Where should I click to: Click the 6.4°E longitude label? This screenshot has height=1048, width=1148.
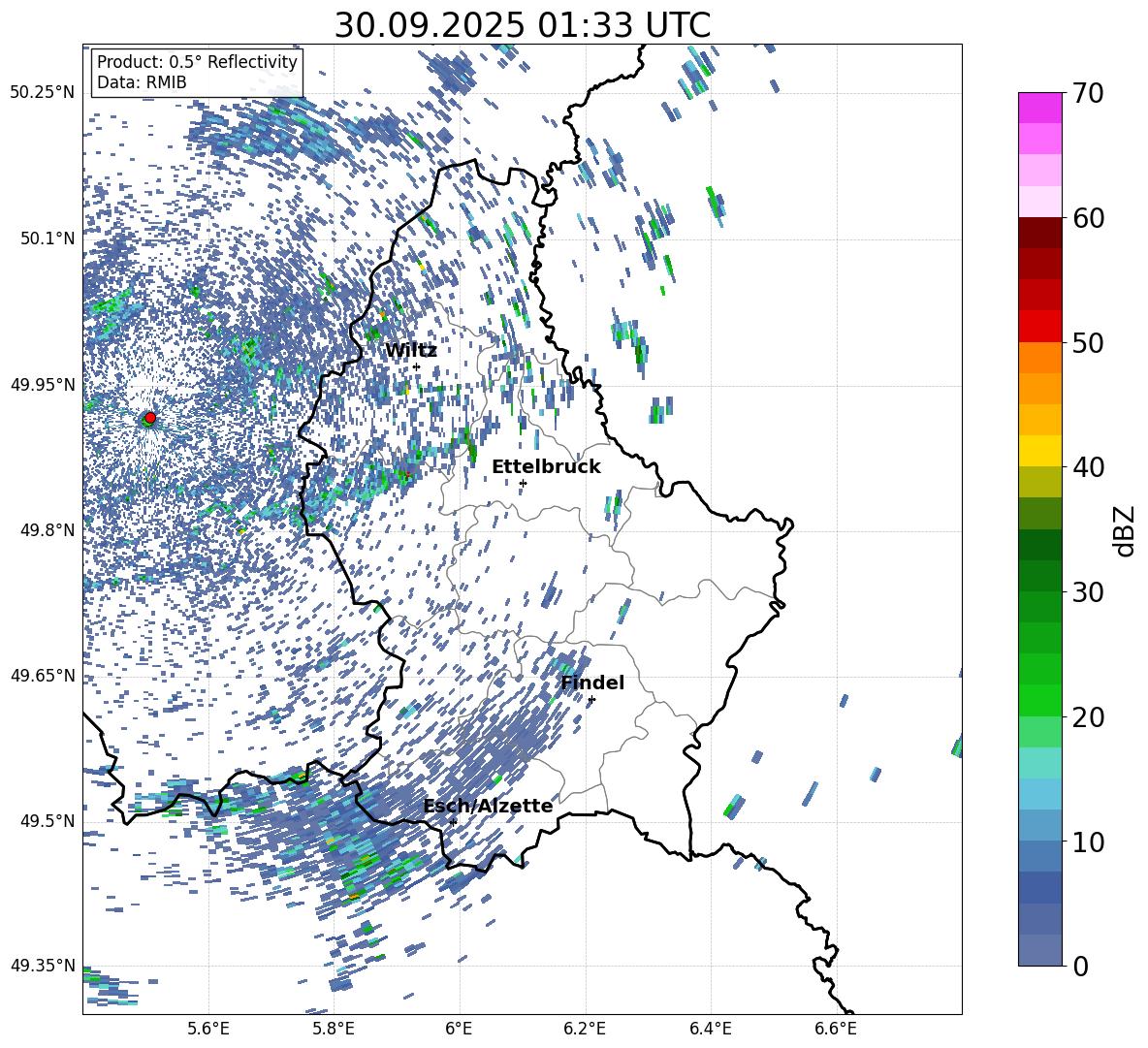pyautogui.click(x=710, y=1029)
